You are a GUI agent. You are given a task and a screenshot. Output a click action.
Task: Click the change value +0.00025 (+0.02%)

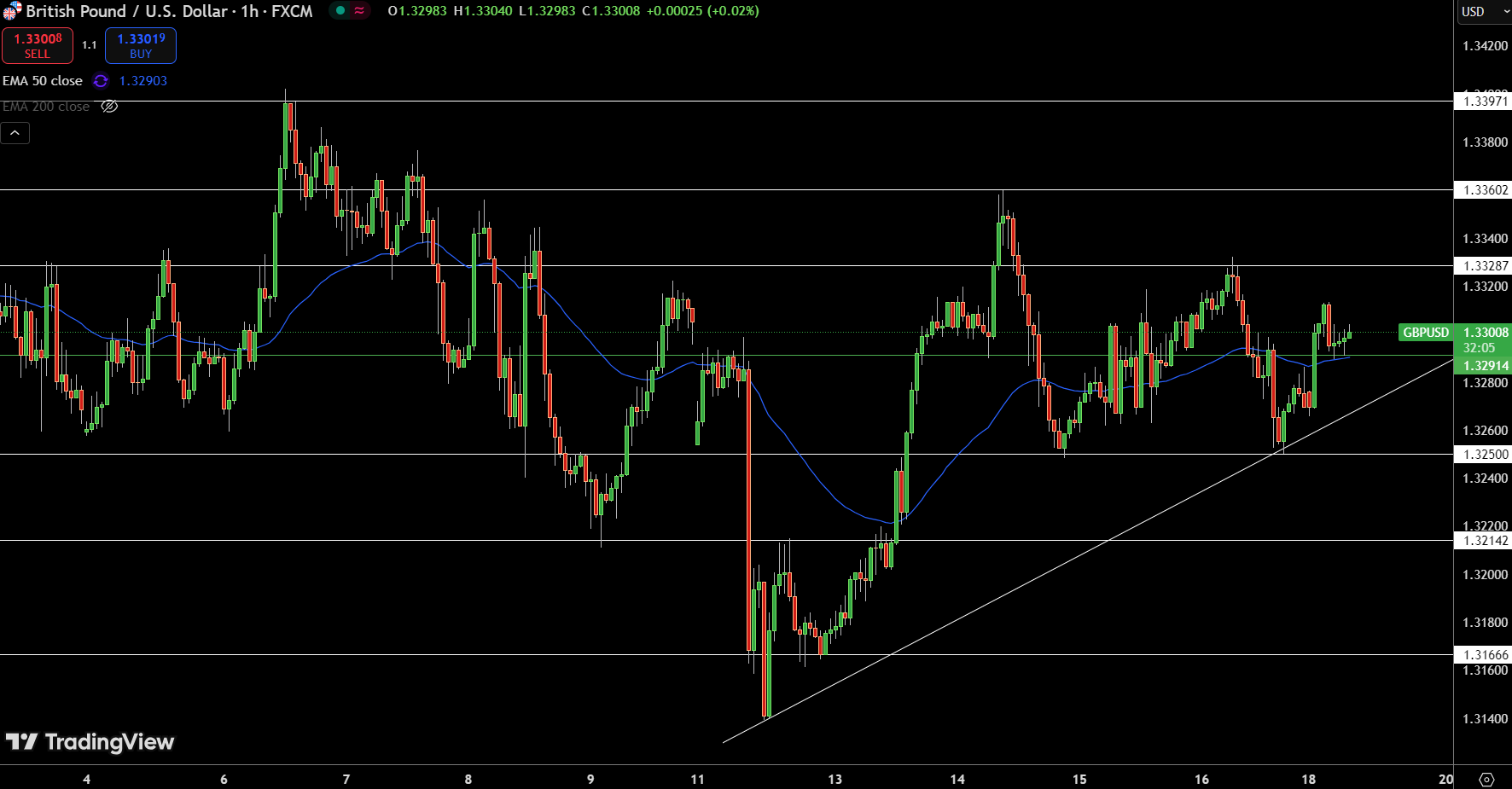[x=702, y=11]
